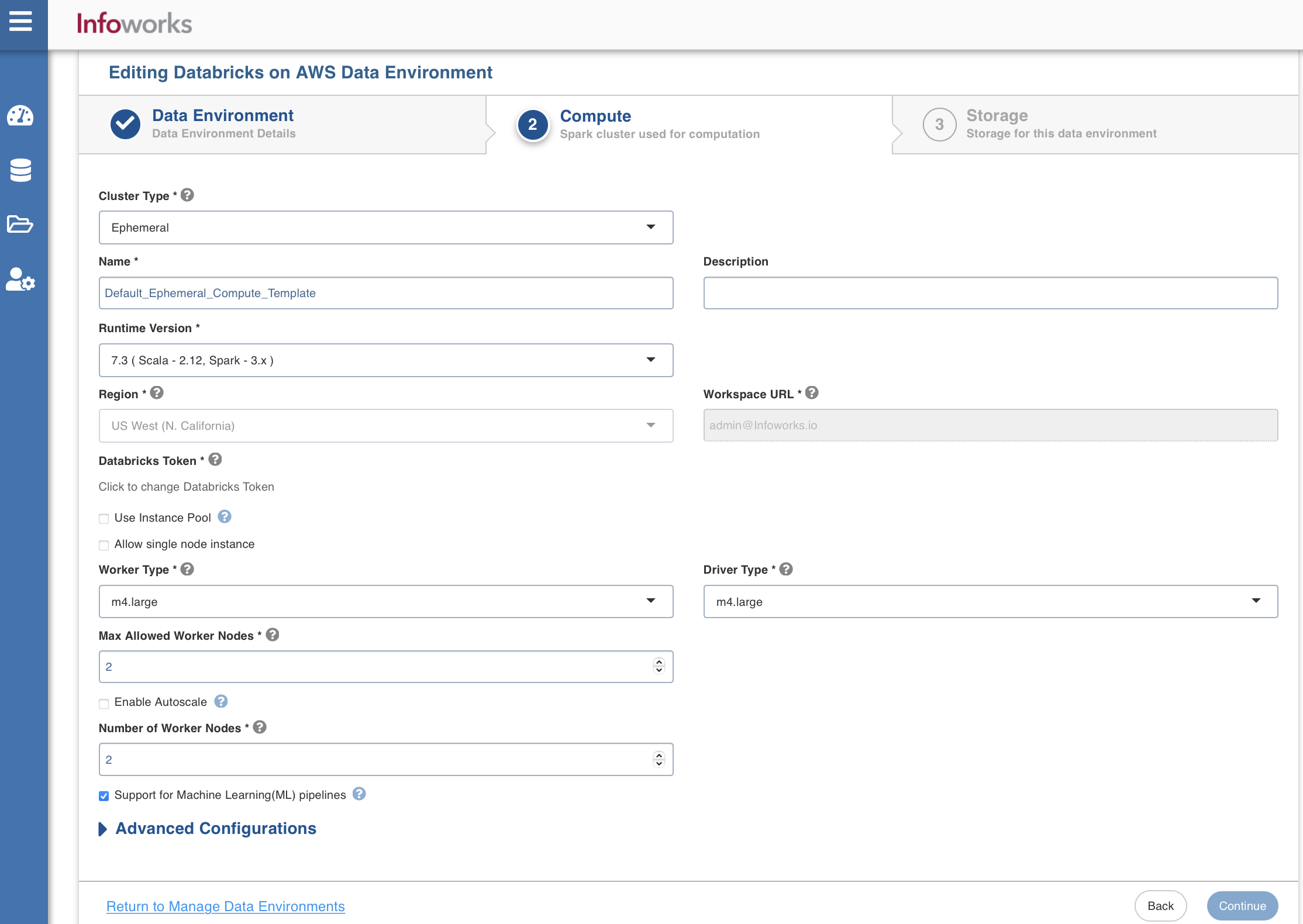Open Return to Manage Data Environments link
The image size is (1303, 924).
(x=226, y=906)
